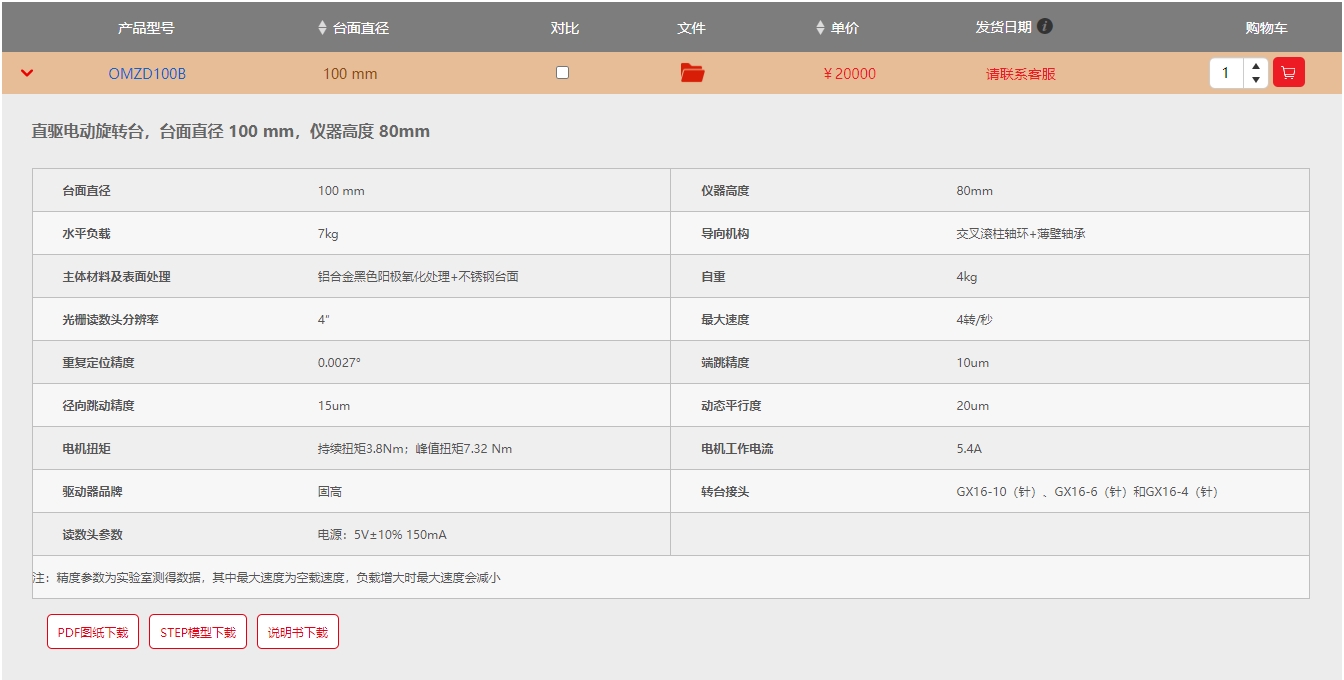Click the 对比 column header
The height and width of the screenshot is (680, 1344).
tap(565, 28)
